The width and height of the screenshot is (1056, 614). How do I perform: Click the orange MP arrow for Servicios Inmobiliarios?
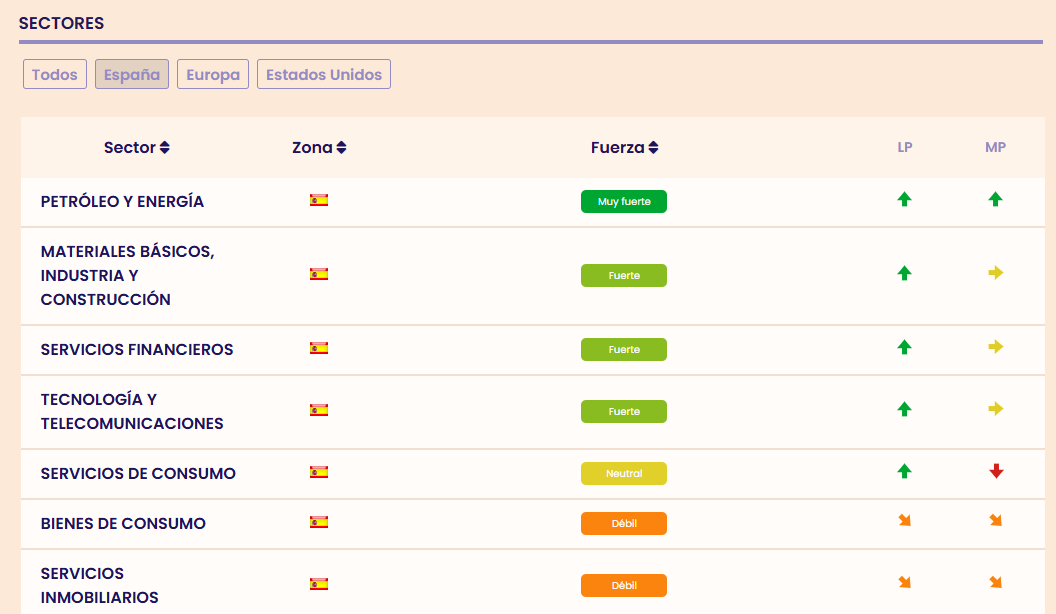tap(995, 583)
